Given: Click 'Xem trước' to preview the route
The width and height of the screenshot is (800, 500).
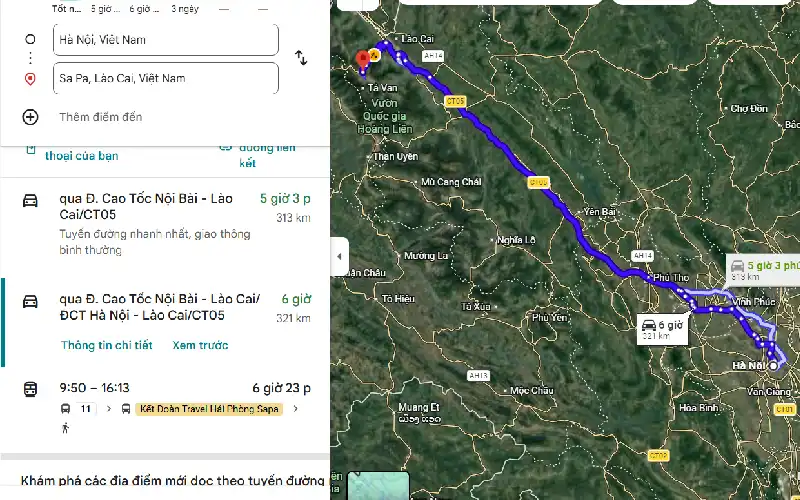Looking at the screenshot, I should [x=200, y=345].
